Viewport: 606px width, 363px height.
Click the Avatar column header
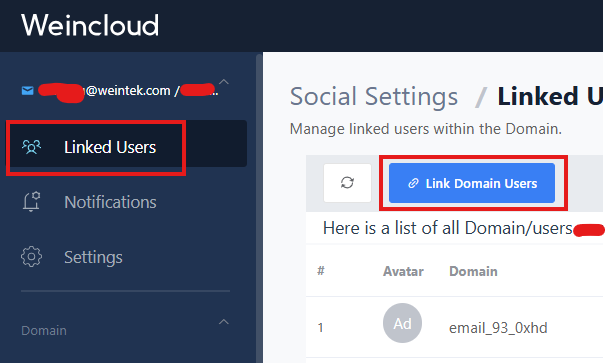click(x=403, y=271)
